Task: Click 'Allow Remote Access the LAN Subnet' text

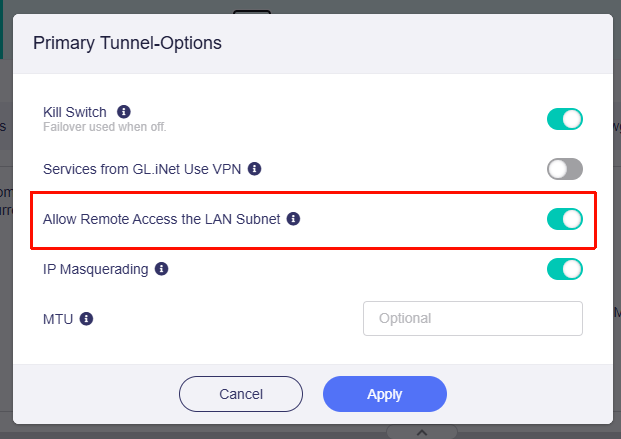Action: point(163,218)
